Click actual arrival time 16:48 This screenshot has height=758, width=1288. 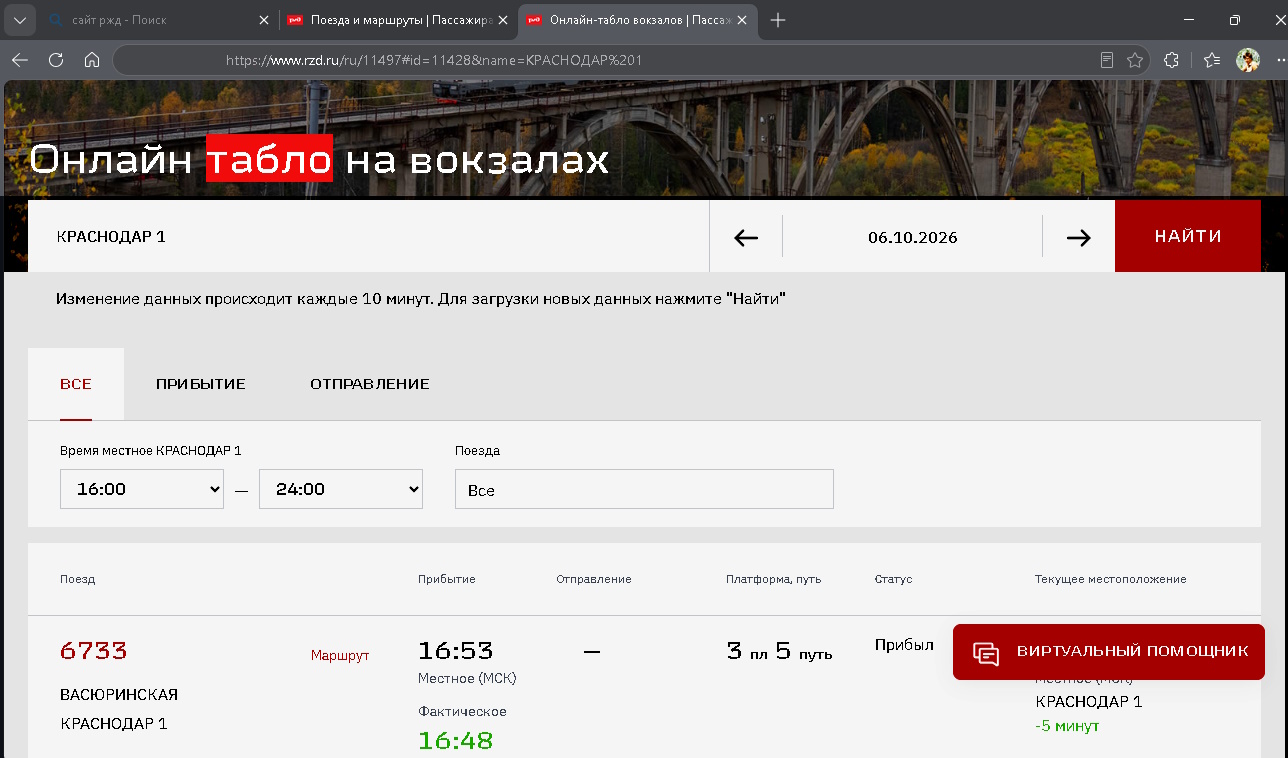click(456, 741)
